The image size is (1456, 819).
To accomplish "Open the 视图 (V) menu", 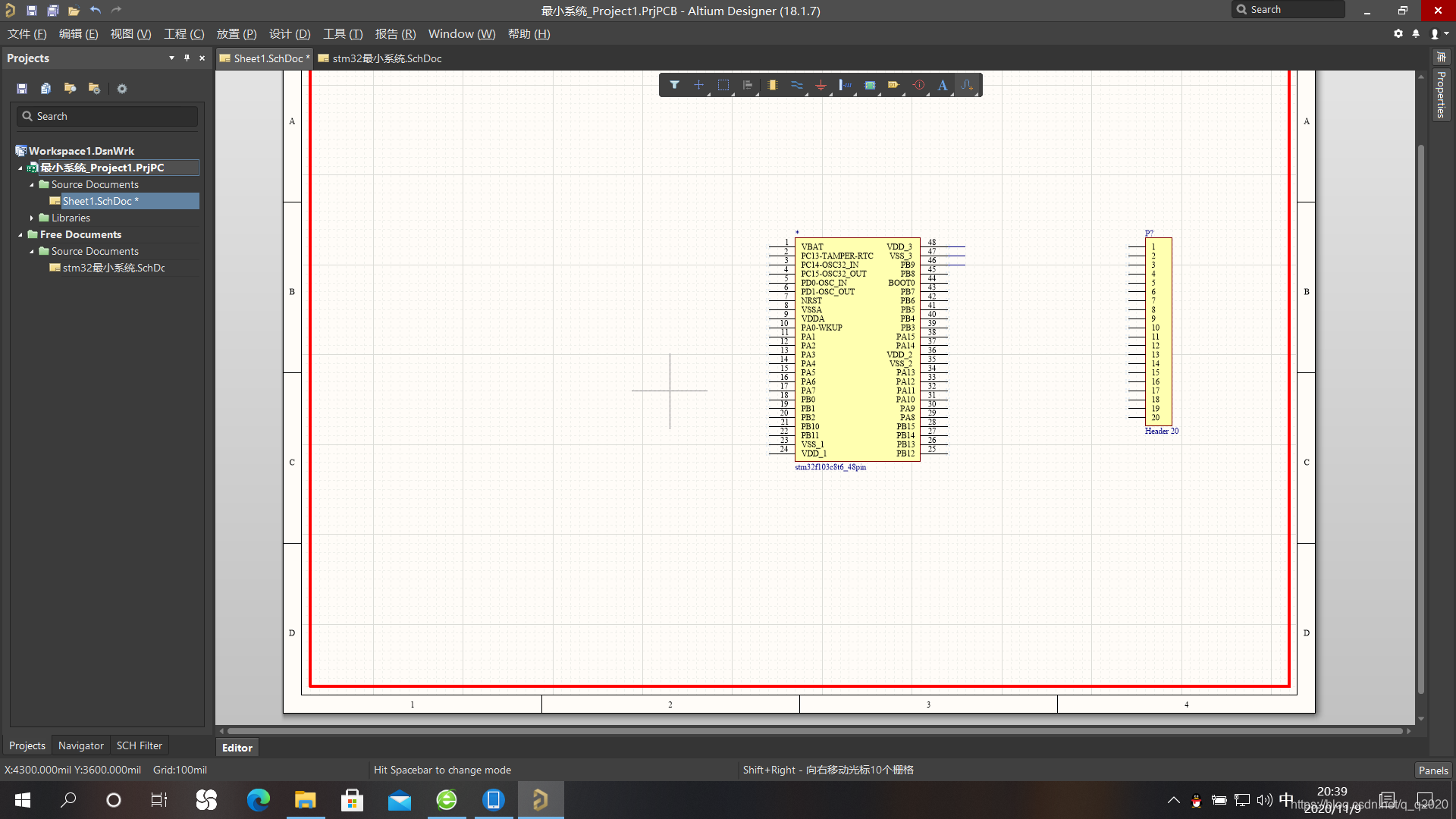I will click(x=131, y=34).
